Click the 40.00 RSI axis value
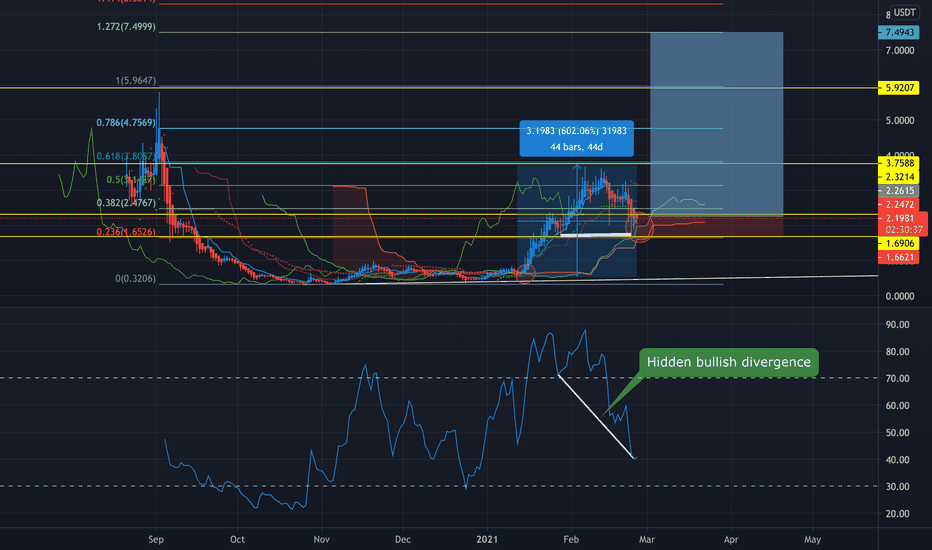The width and height of the screenshot is (932, 550). click(898, 460)
